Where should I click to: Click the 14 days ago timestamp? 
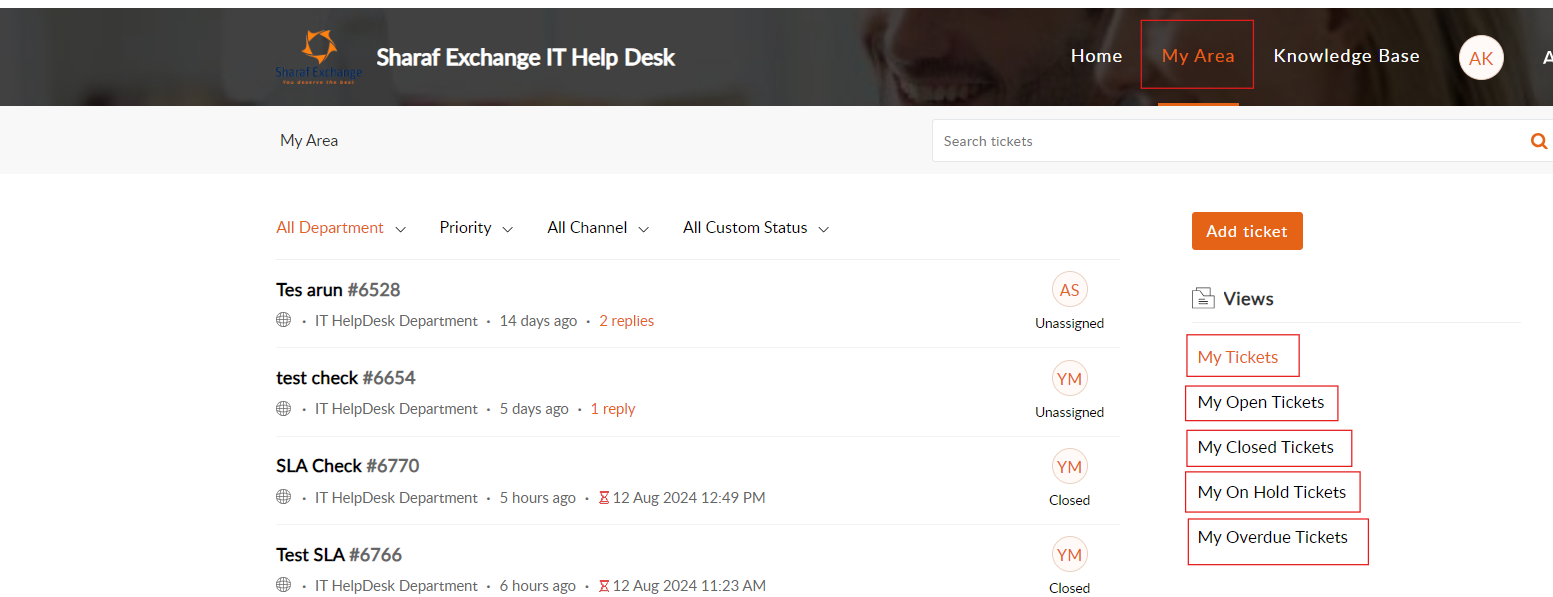point(538,321)
